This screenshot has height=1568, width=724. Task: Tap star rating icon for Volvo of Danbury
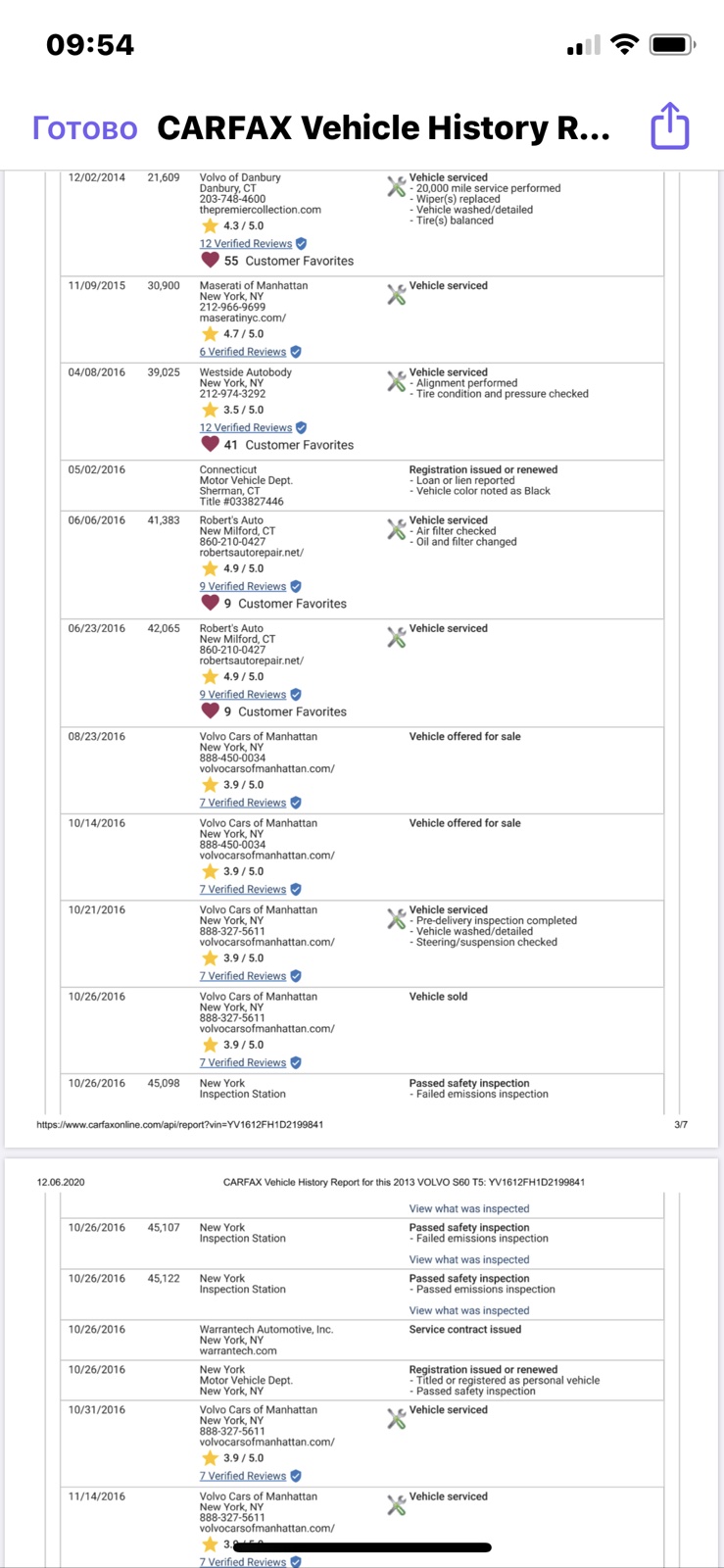point(210,225)
